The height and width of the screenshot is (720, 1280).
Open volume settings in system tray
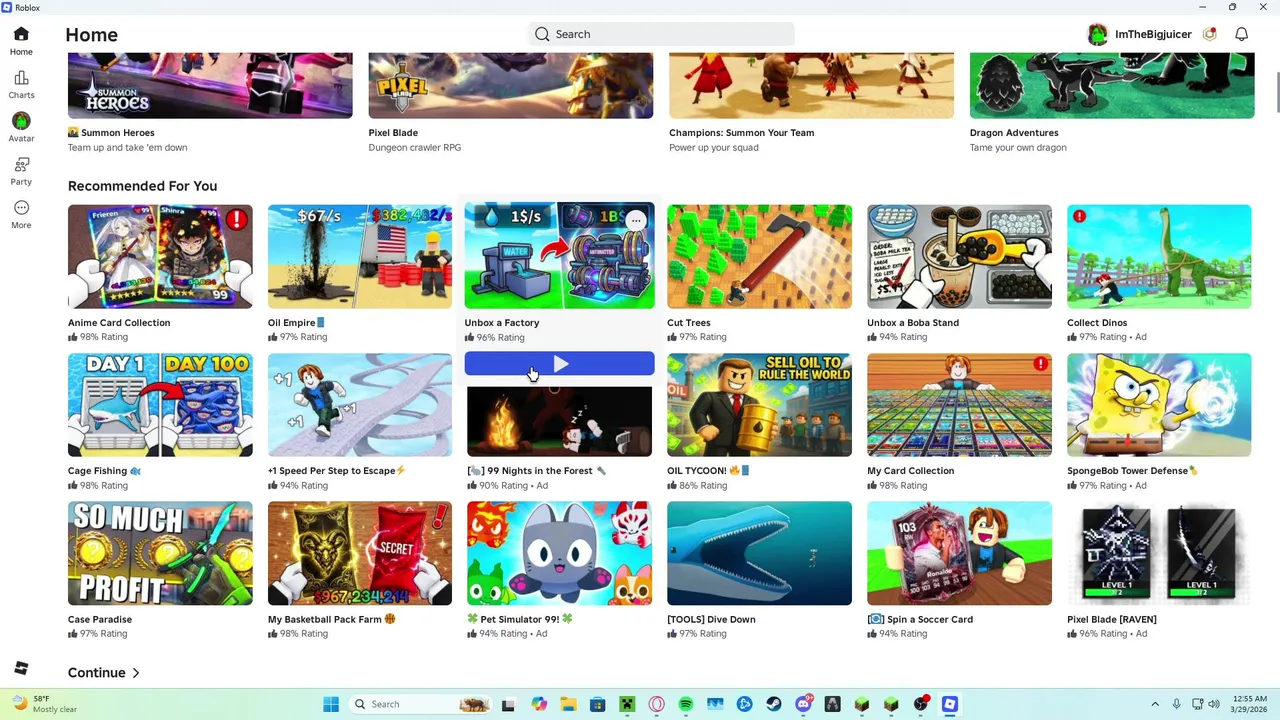tap(1215, 704)
